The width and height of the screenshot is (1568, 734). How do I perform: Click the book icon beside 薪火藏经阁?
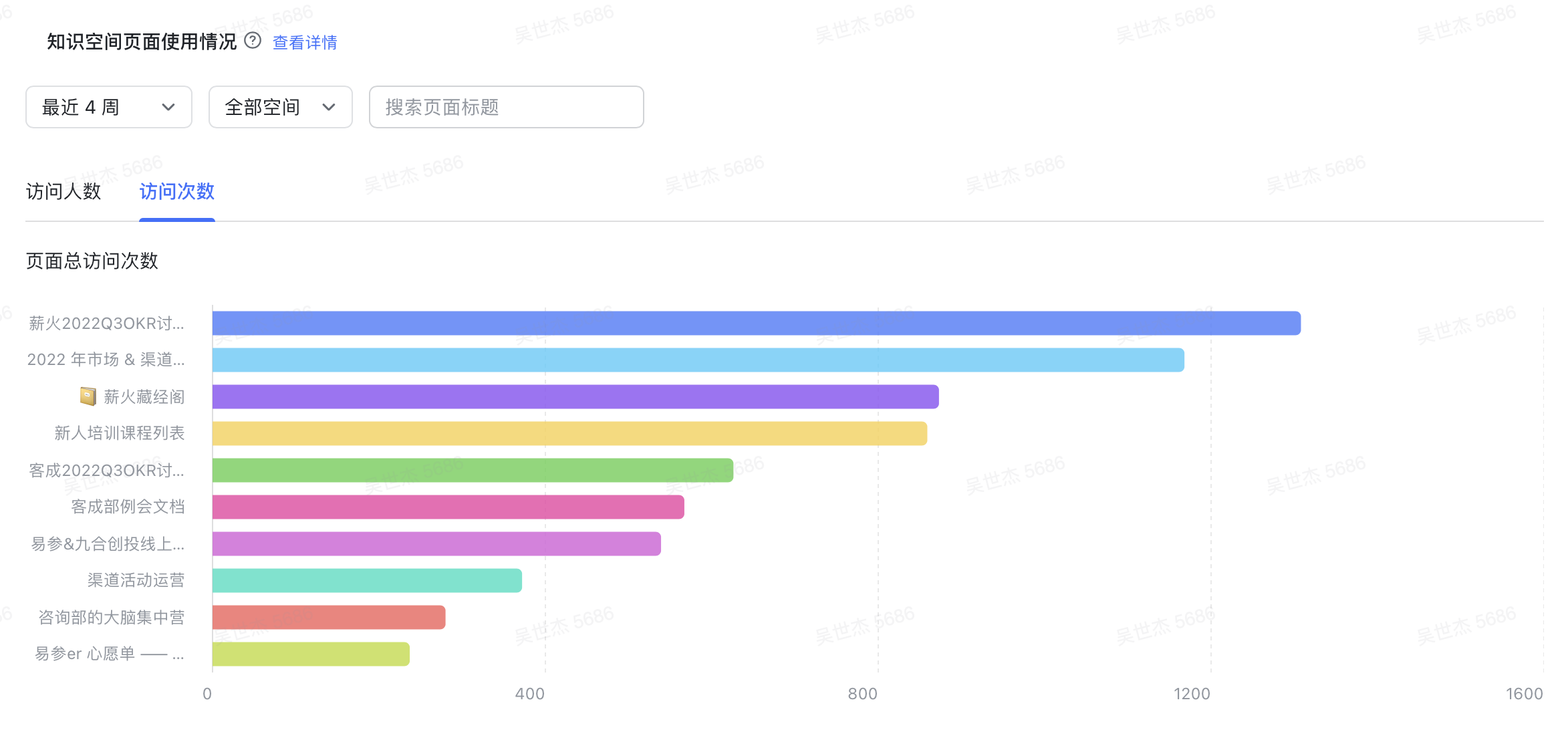coord(88,396)
